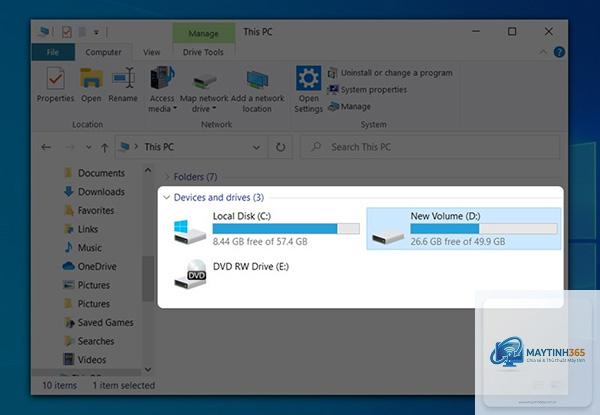Switch to the Computer tab
The height and width of the screenshot is (415, 600).
(103, 52)
